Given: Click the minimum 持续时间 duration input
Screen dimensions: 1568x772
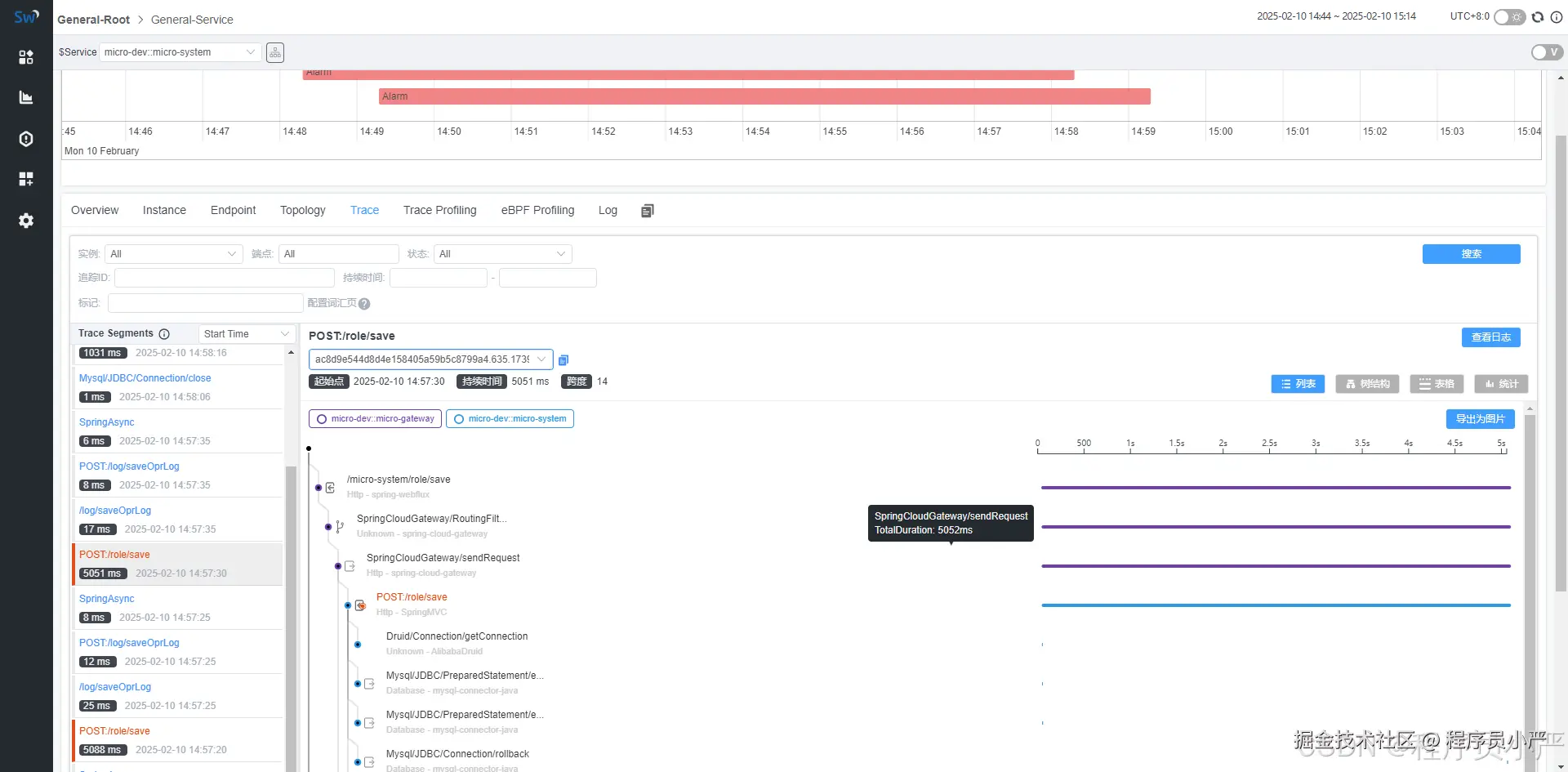Looking at the screenshot, I should (439, 278).
